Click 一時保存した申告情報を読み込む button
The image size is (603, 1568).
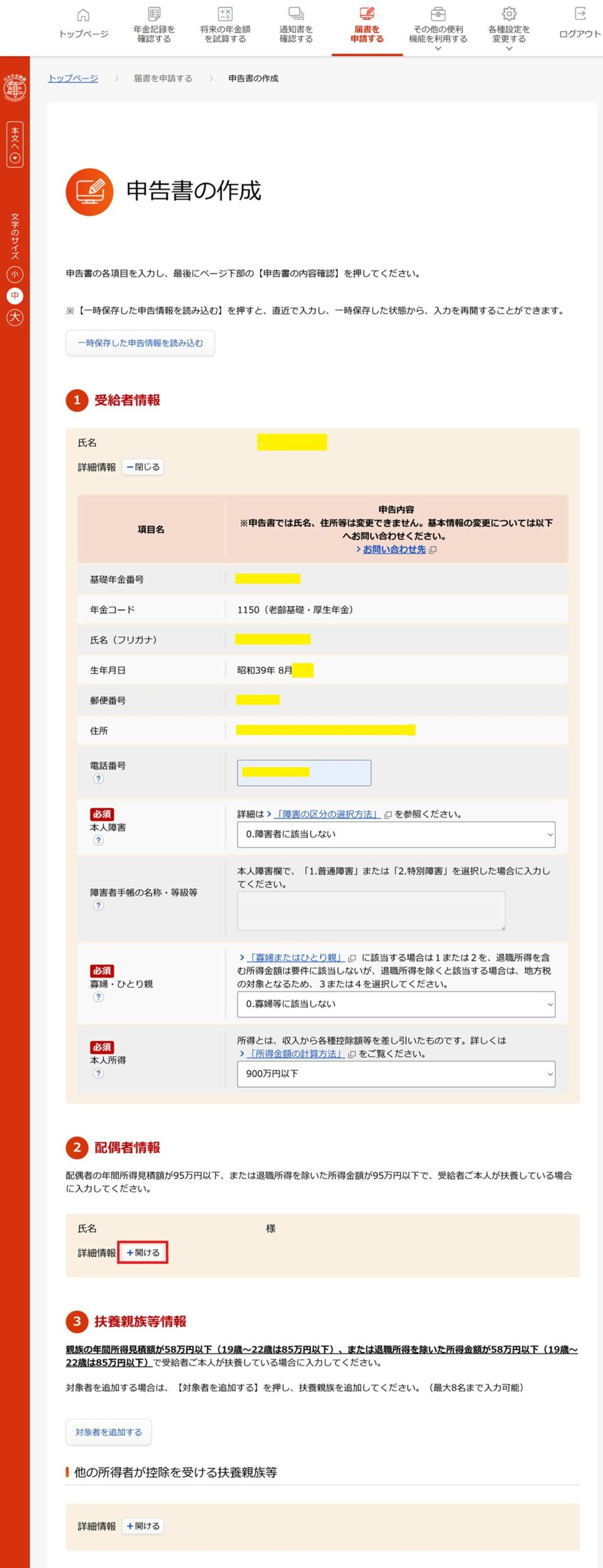point(140,343)
